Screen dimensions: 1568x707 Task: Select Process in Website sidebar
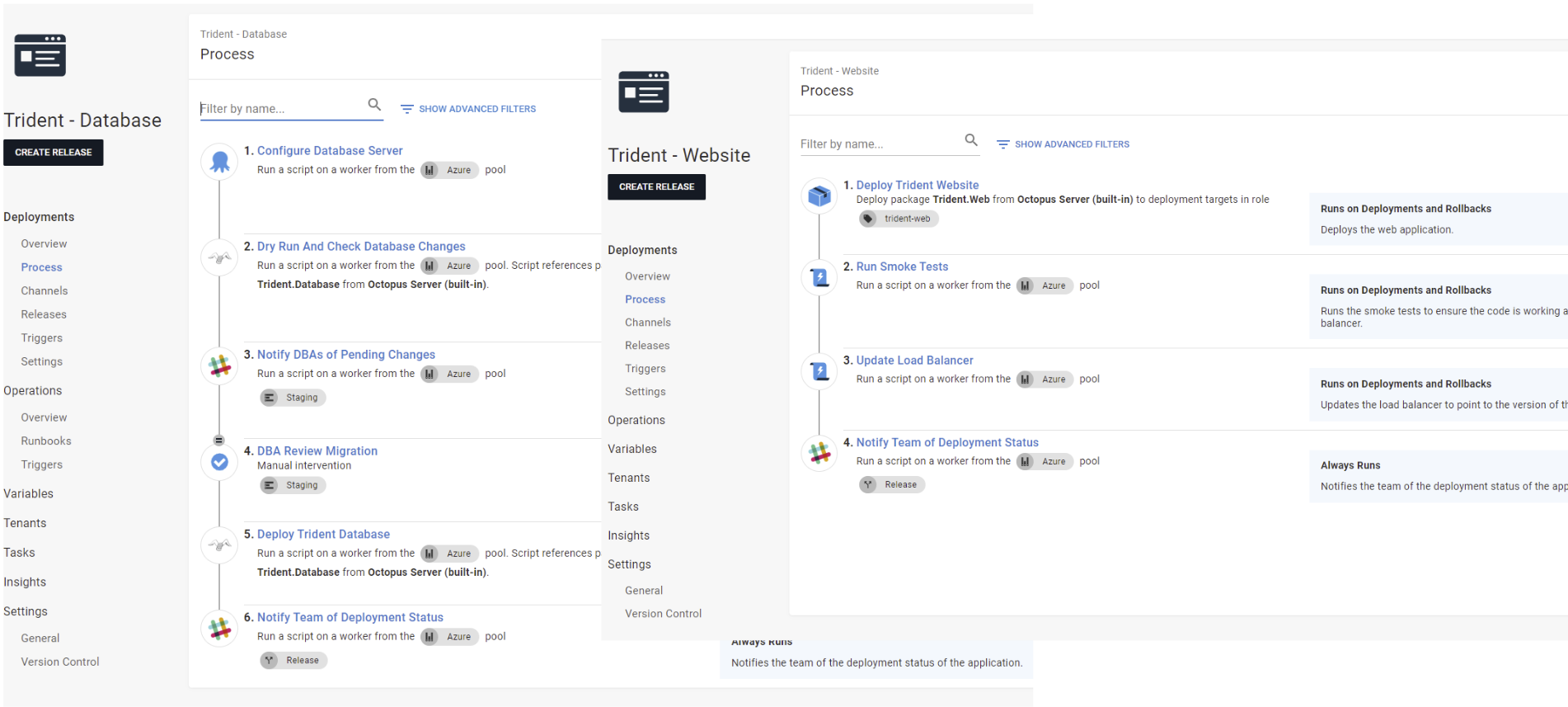(x=645, y=299)
